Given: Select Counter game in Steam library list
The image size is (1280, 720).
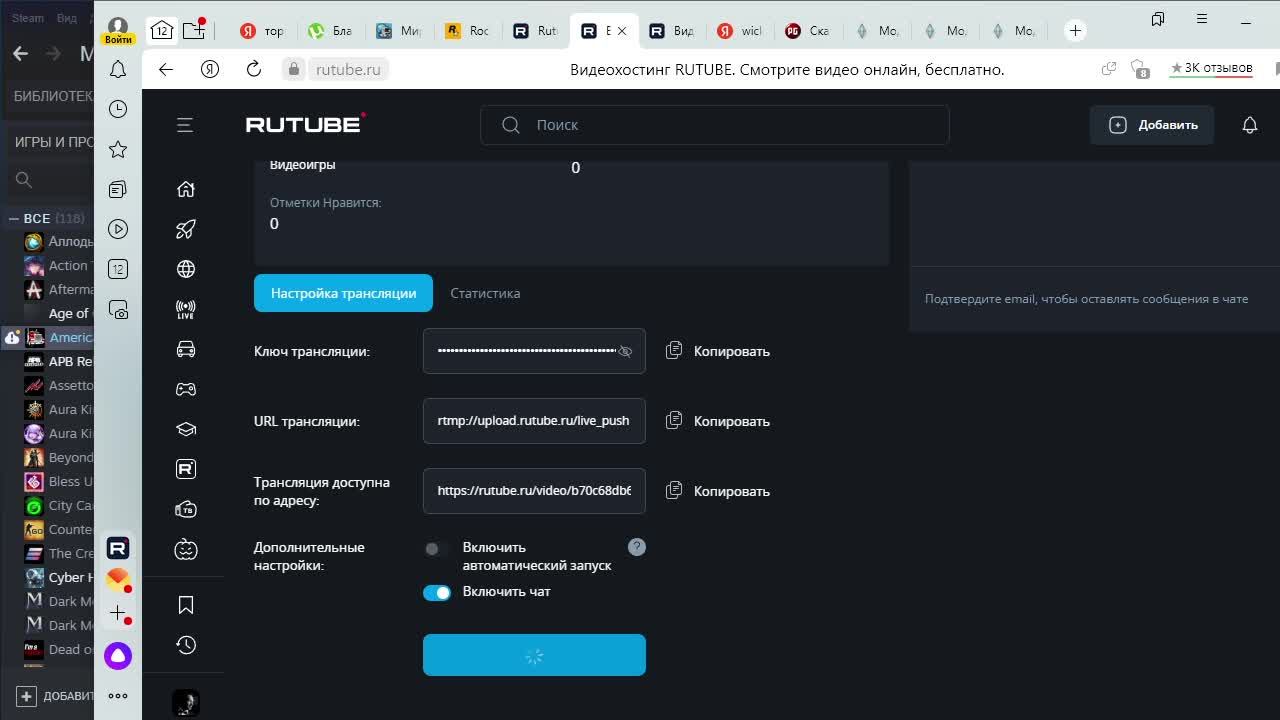Looking at the screenshot, I should pyautogui.click(x=59, y=529).
